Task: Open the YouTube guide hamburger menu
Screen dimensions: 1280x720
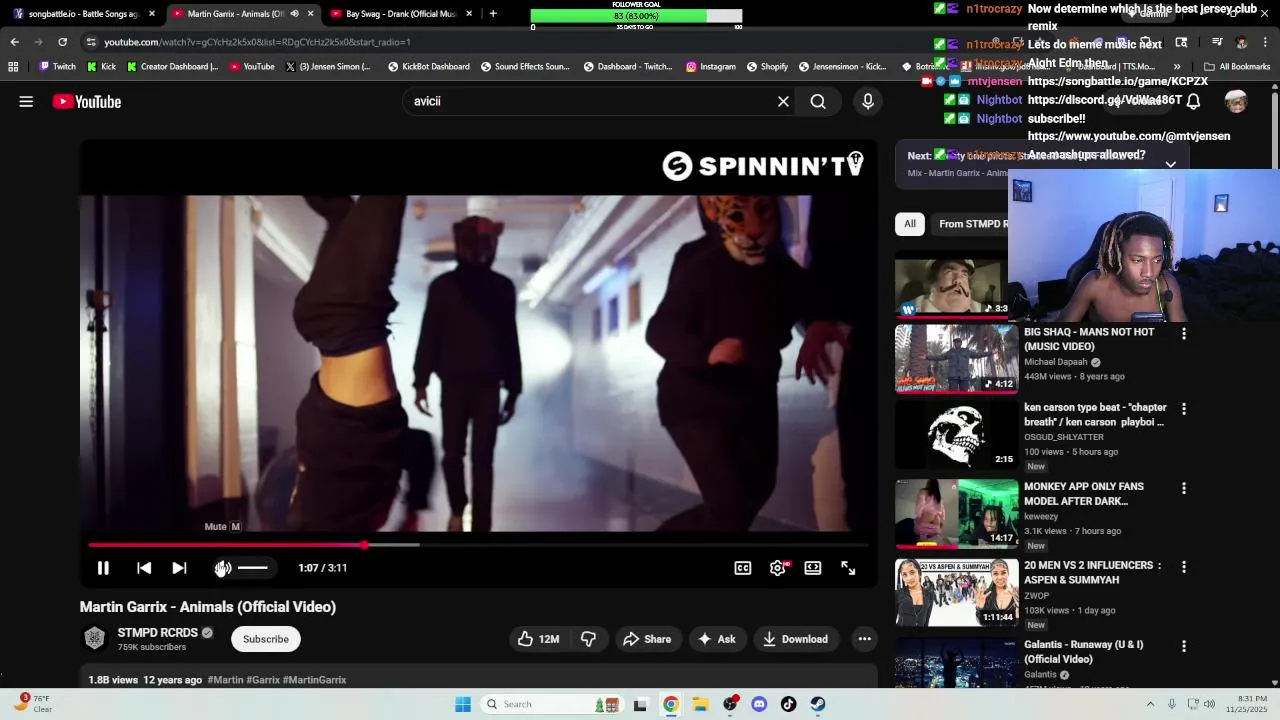Action: click(26, 101)
